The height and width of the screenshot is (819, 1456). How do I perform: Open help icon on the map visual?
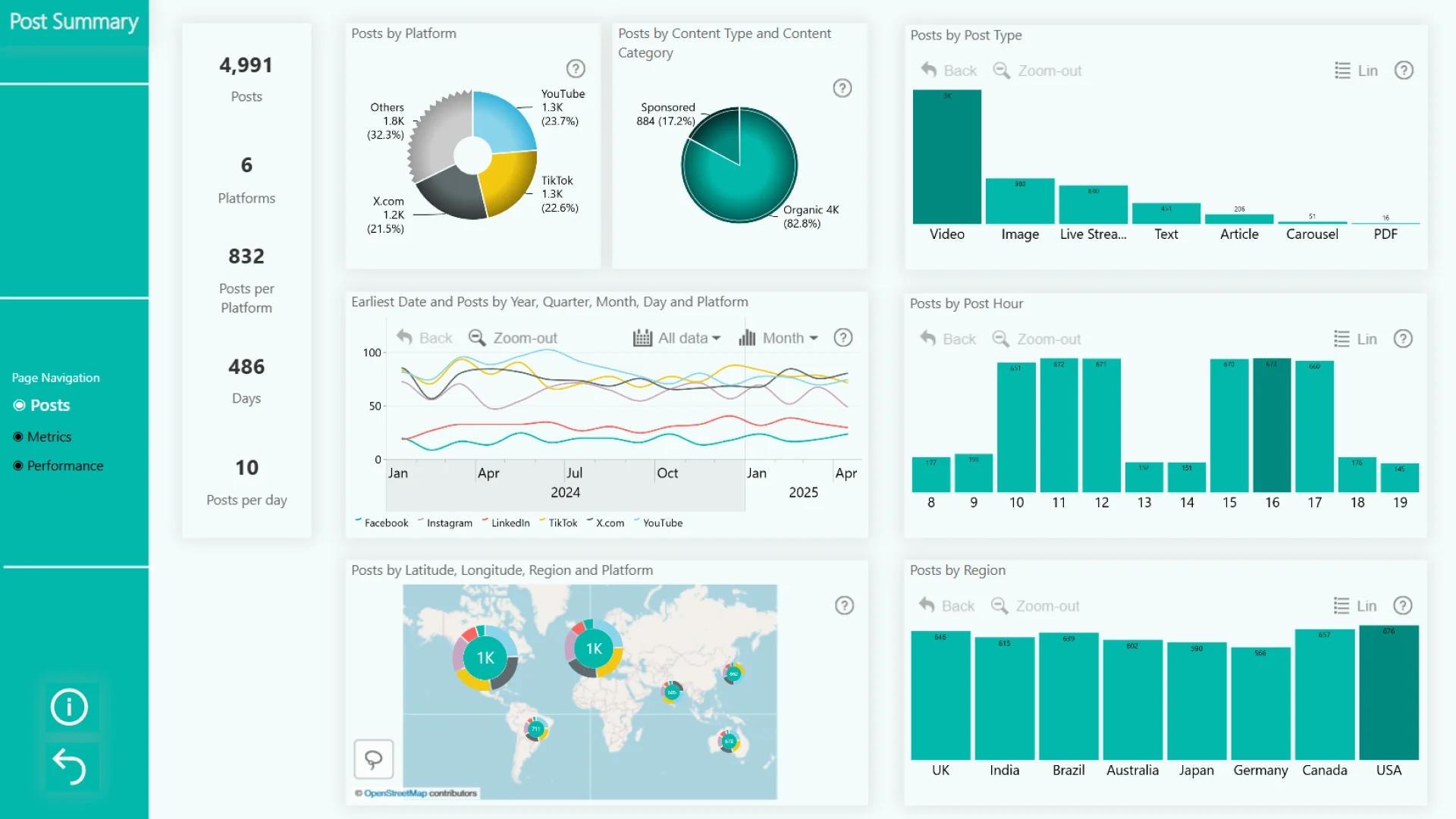(x=844, y=605)
